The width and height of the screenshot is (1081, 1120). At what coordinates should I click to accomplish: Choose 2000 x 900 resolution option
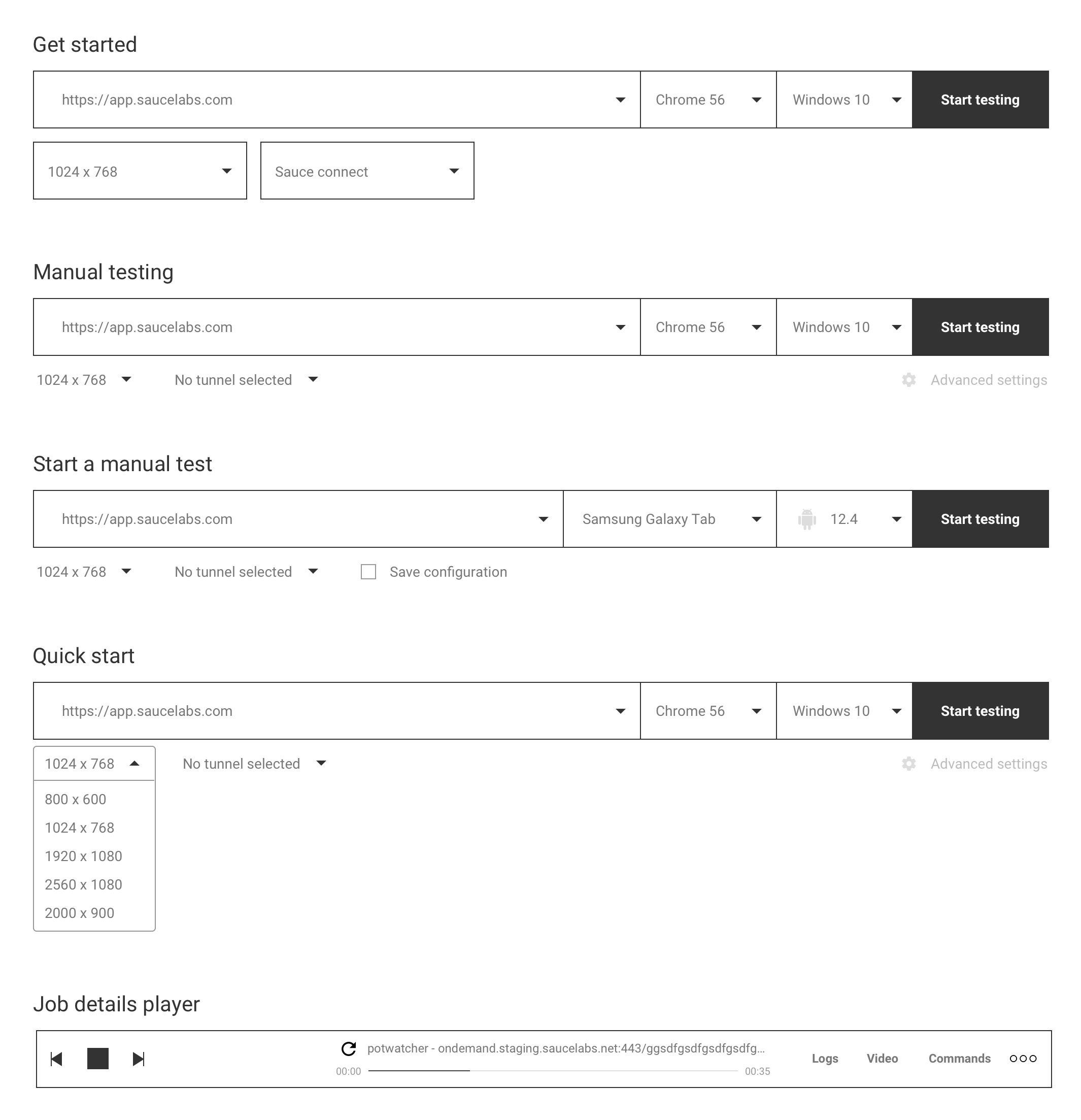point(79,913)
